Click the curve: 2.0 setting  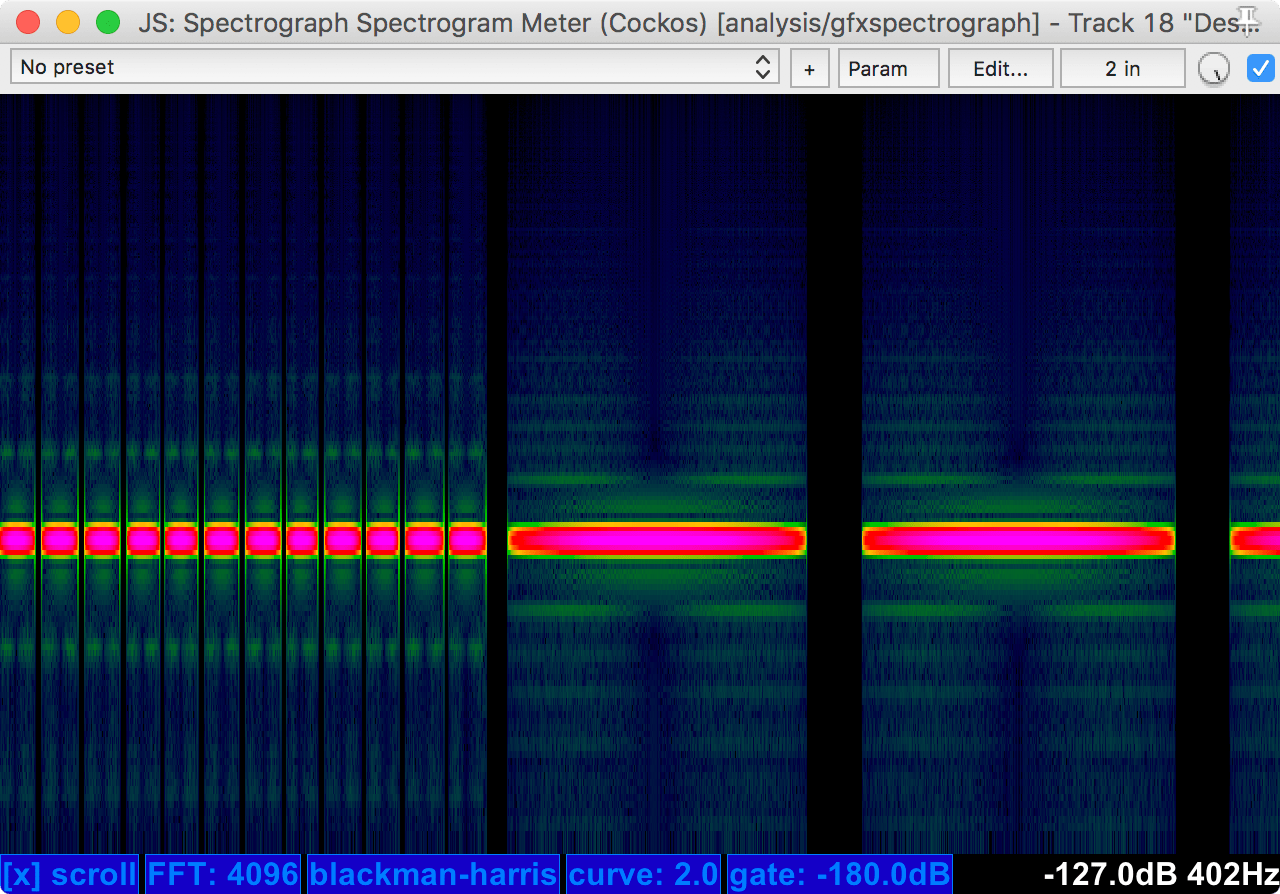pos(643,874)
